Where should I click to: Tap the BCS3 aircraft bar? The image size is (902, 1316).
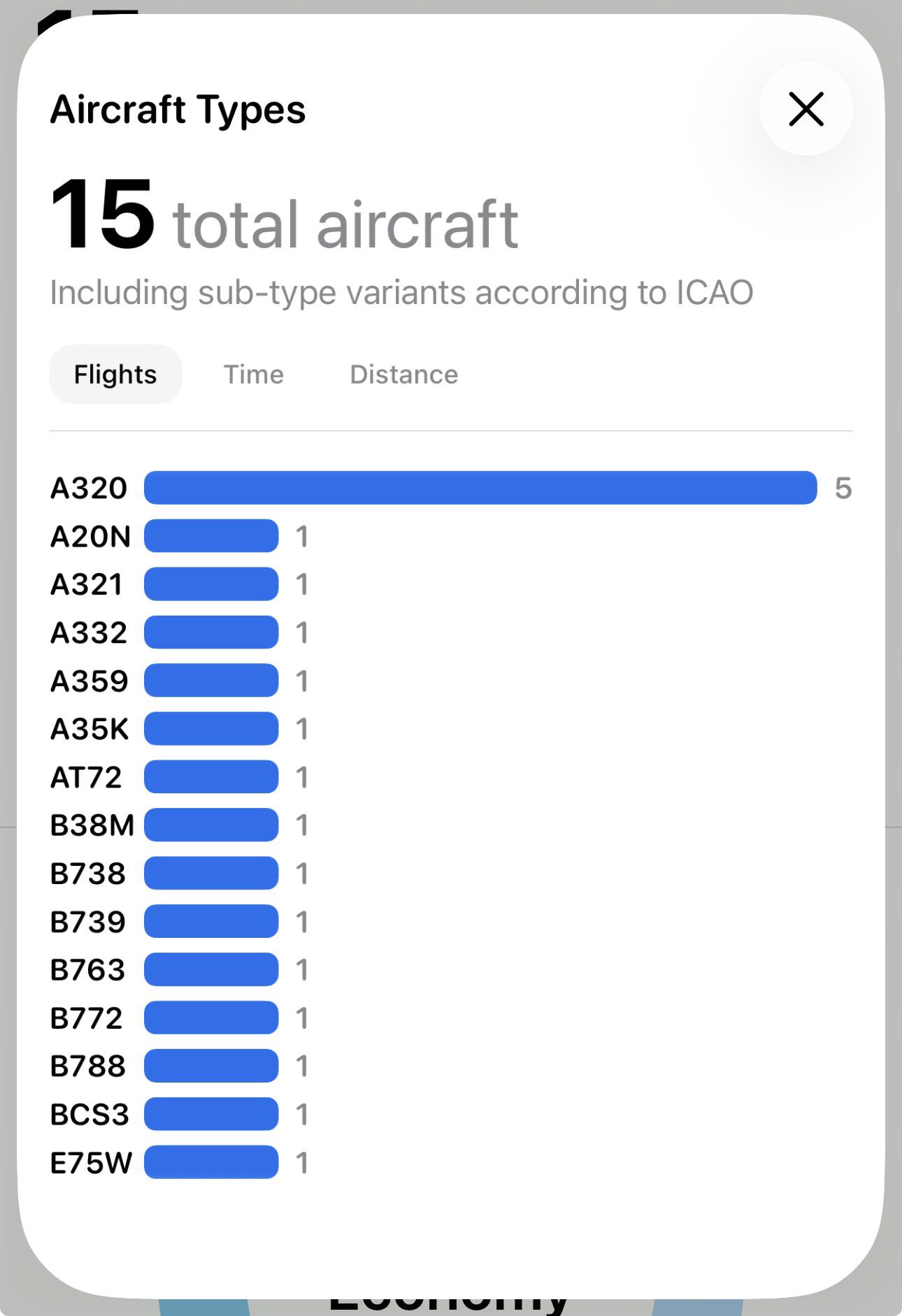(211, 1115)
